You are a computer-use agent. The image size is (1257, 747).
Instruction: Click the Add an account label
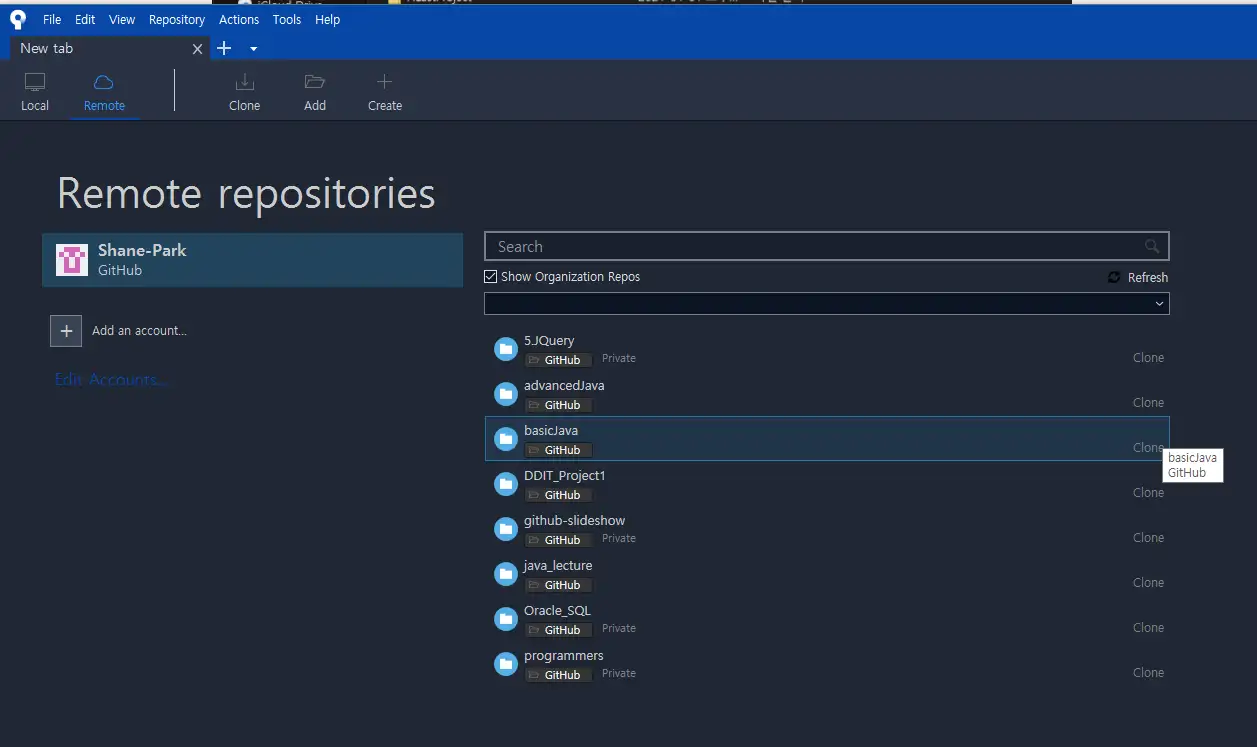139,331
